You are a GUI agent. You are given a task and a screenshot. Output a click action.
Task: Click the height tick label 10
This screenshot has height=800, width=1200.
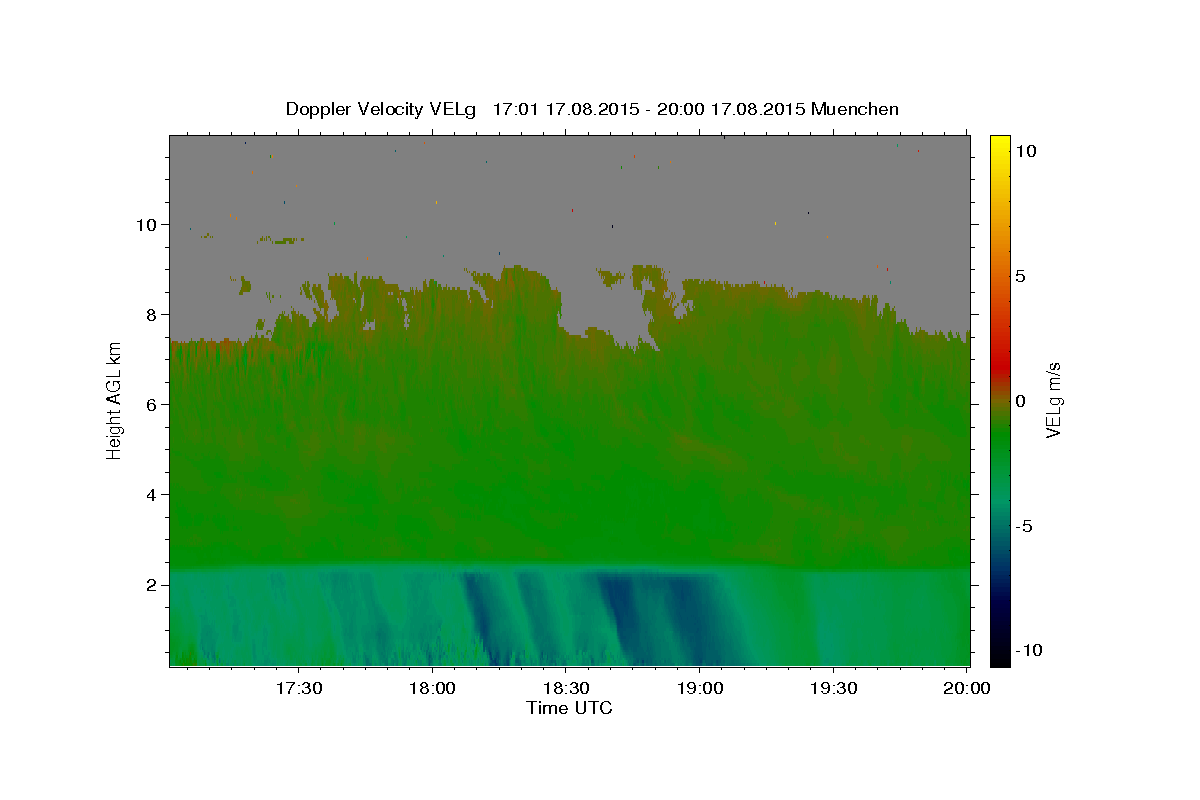[x=145, y=225]
